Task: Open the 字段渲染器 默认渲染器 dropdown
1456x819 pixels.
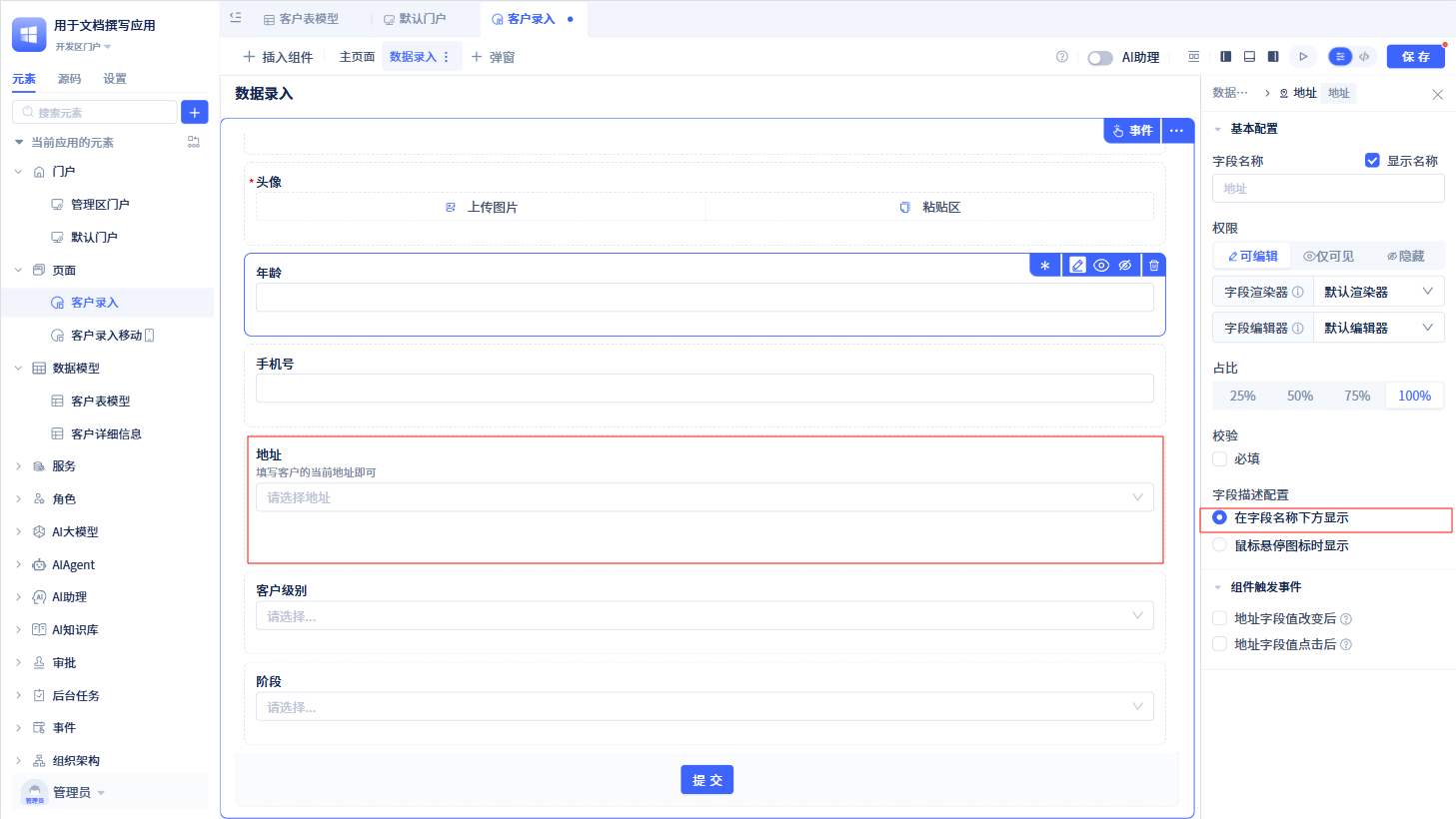Action: pyautogui.click(x=1378, y=293)
